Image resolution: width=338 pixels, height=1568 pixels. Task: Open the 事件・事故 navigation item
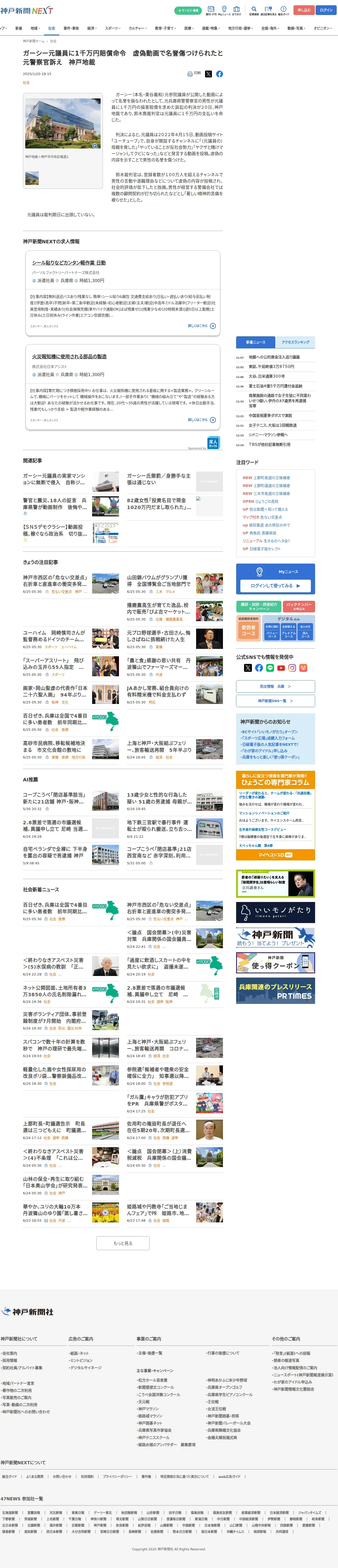pos(71,28)
